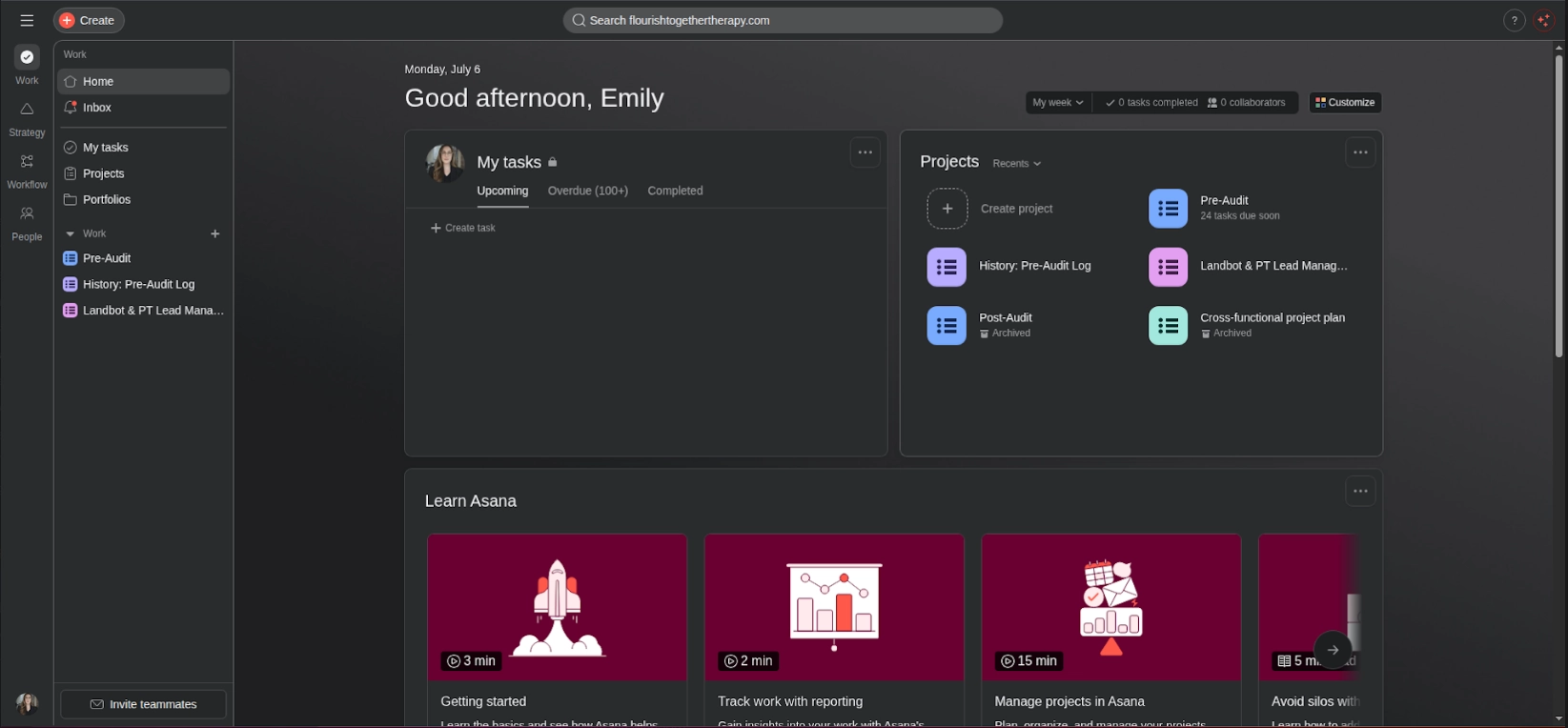Click the Customize button
The image size is (1568, 728).
[1345, 103]
